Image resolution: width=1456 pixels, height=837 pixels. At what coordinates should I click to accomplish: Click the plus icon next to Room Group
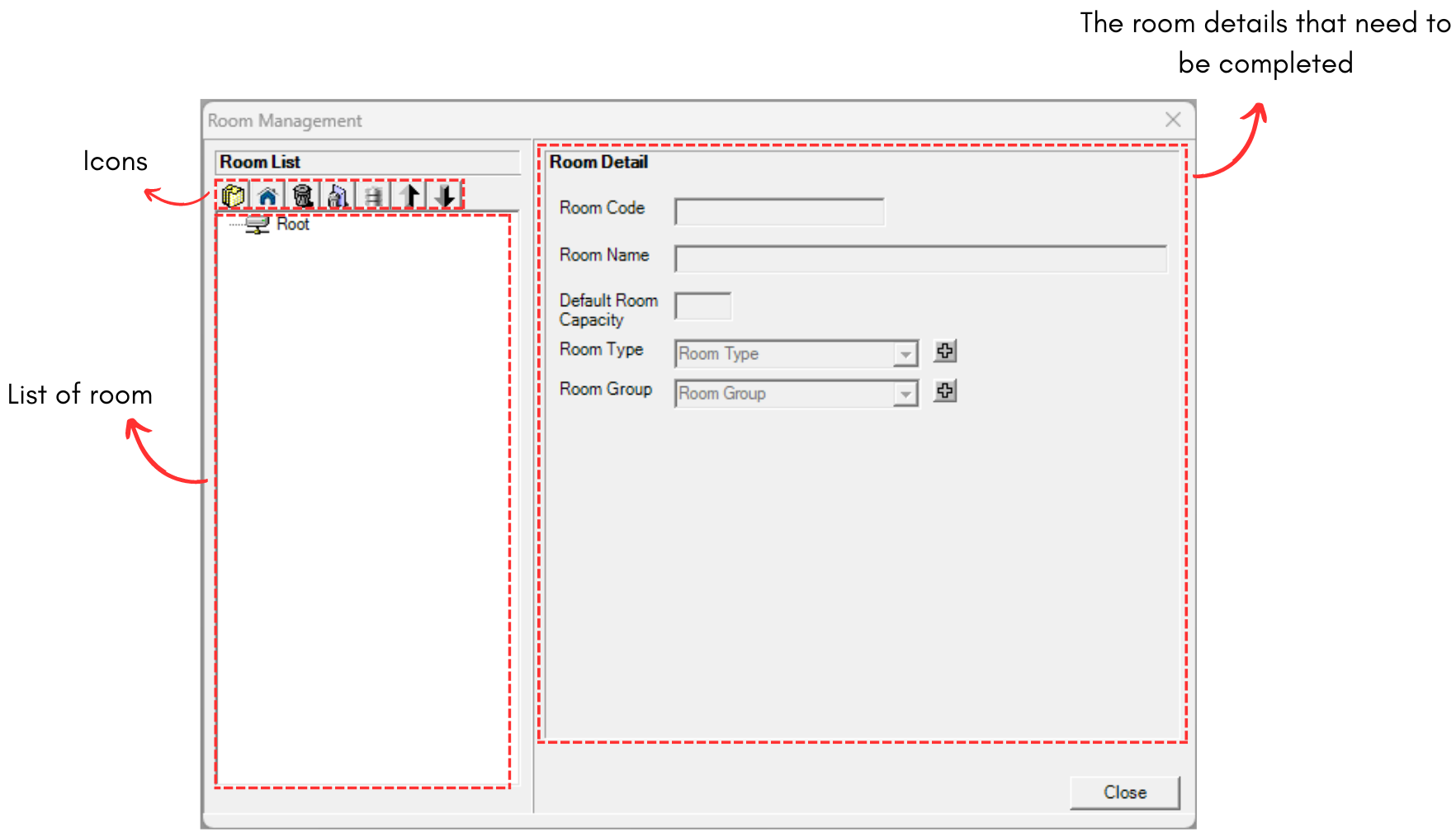coord(944,390)
